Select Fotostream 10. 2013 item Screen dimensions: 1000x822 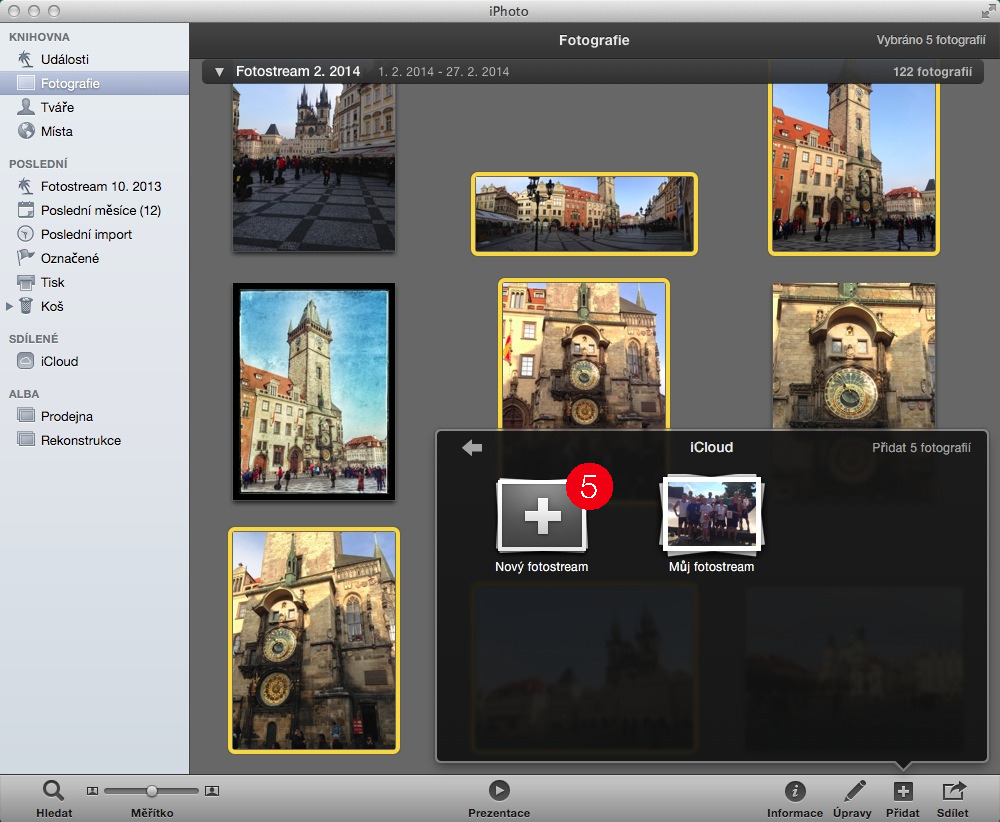100,186
